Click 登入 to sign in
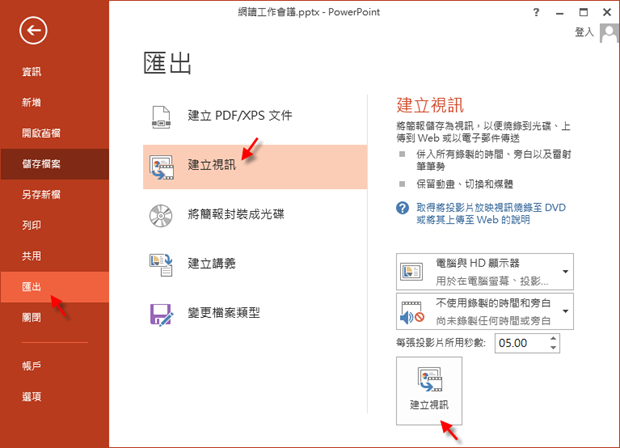The image size is (620, 448). (x=584, y=32)
